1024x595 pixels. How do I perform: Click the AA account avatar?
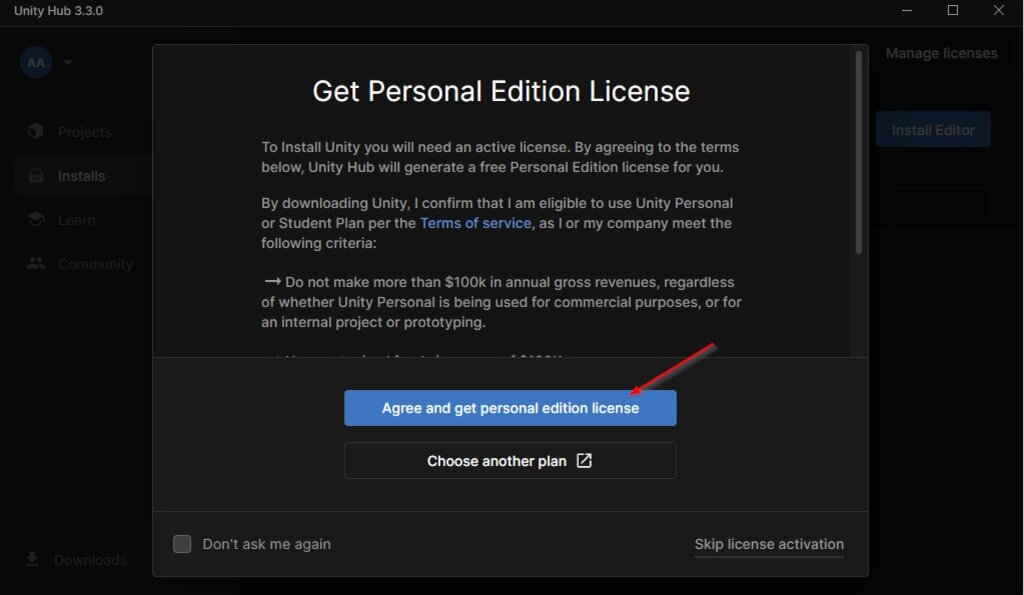click(x=36, y=62)
